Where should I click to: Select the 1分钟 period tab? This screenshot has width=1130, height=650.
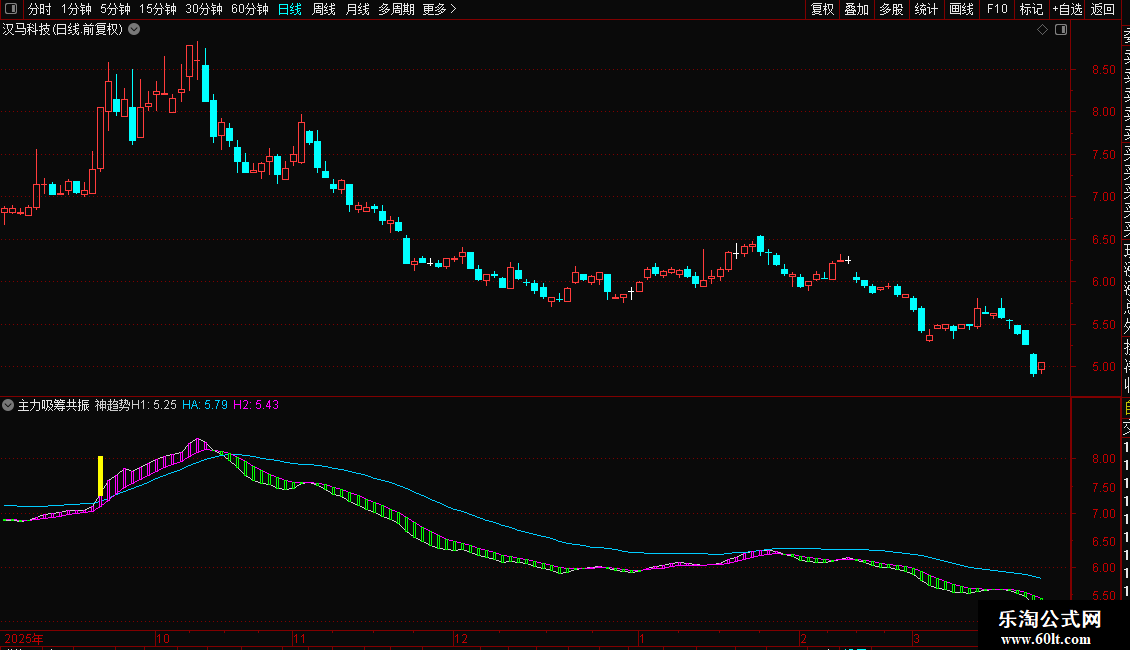[76, 9]
